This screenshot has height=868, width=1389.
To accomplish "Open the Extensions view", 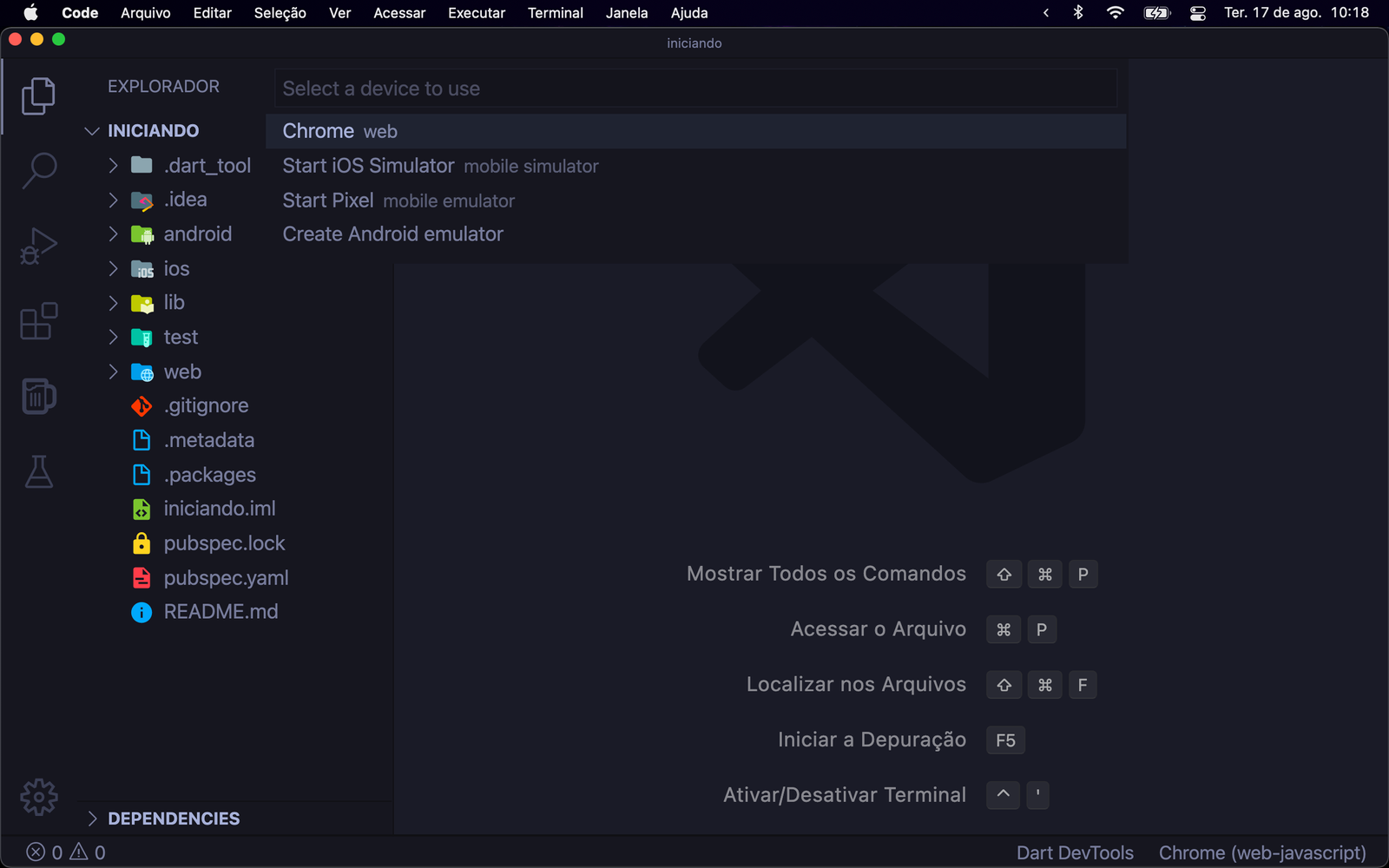I will 38,321.
